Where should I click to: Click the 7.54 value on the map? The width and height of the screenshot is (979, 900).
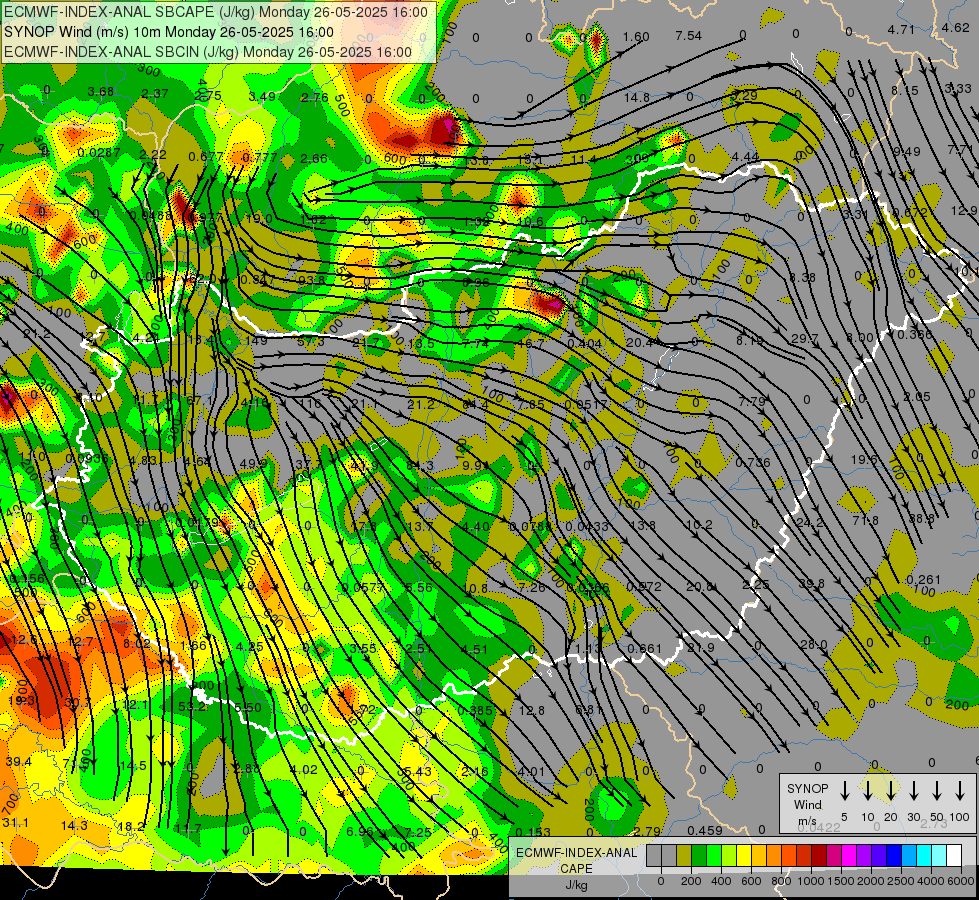click(x=689, y=36)
